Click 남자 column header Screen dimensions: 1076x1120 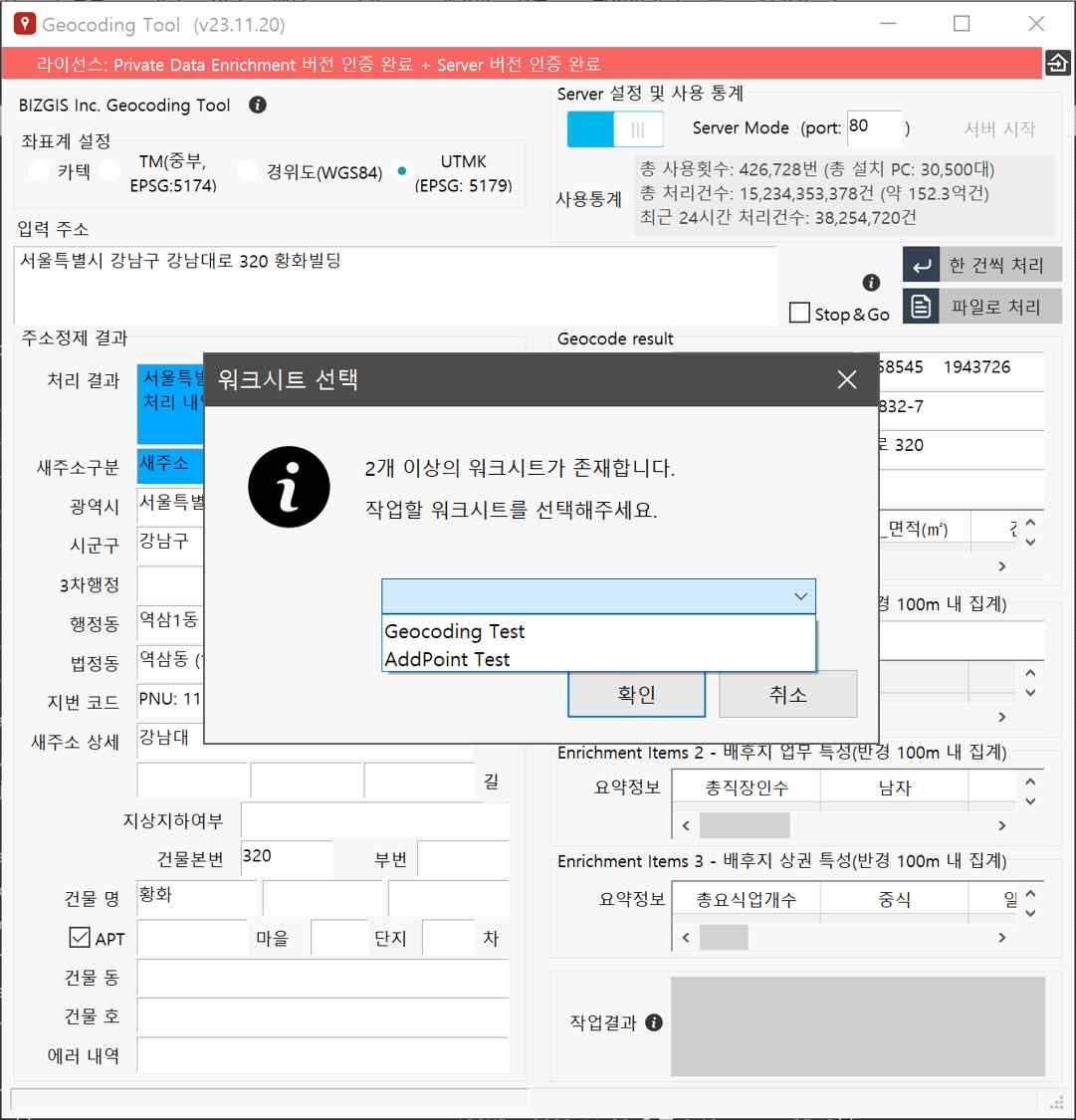894,787
